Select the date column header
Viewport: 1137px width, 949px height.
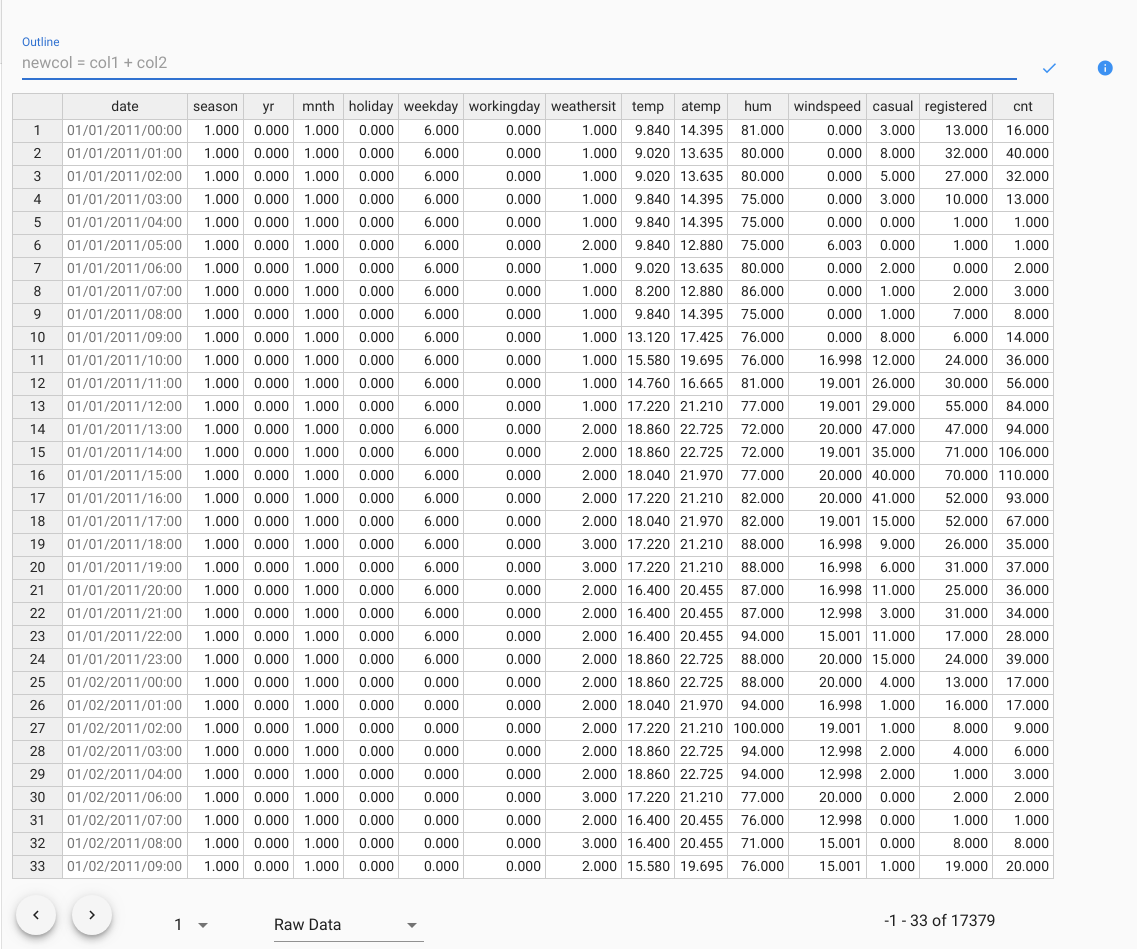point(125,107)
